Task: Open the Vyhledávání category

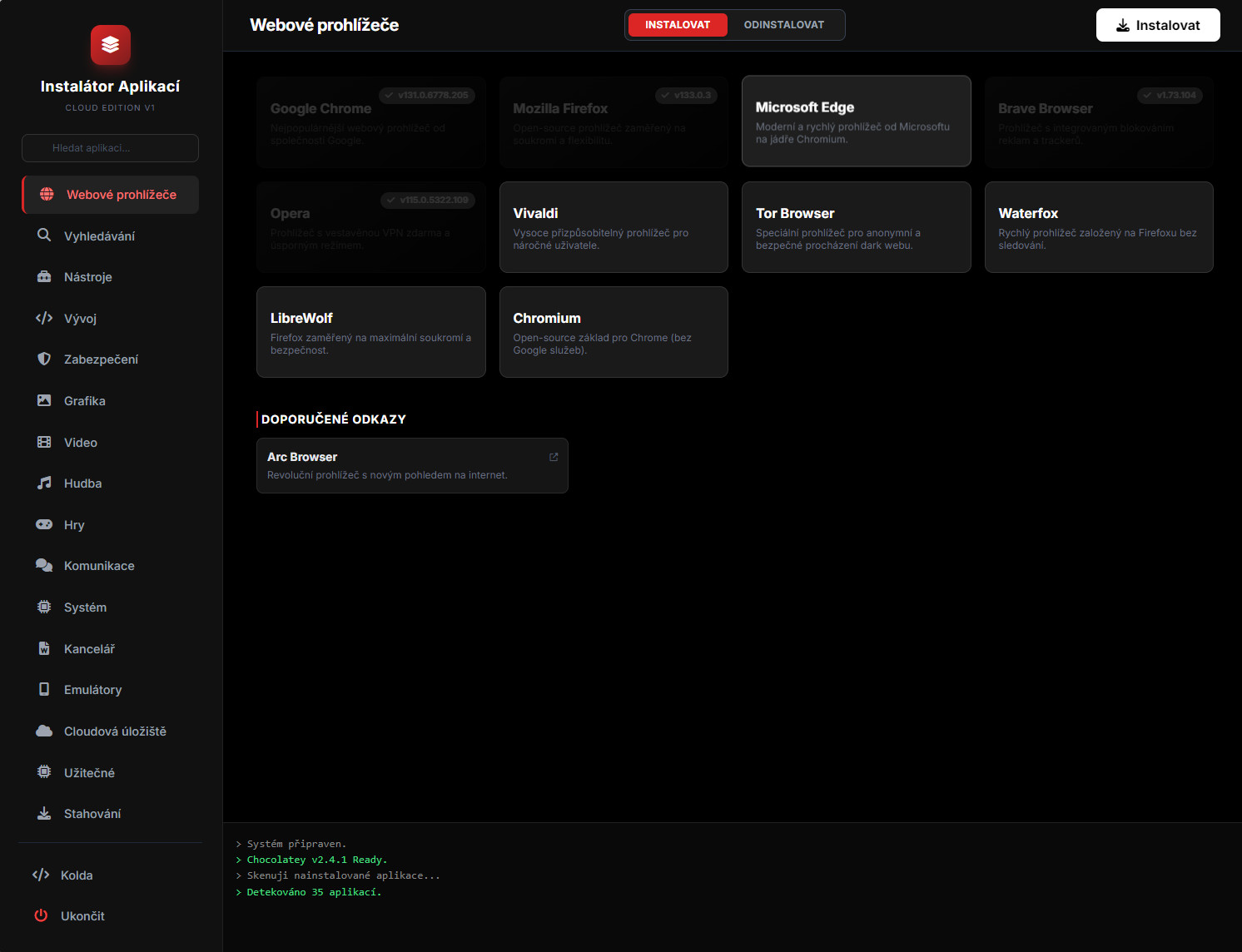Action: [110, 236]
